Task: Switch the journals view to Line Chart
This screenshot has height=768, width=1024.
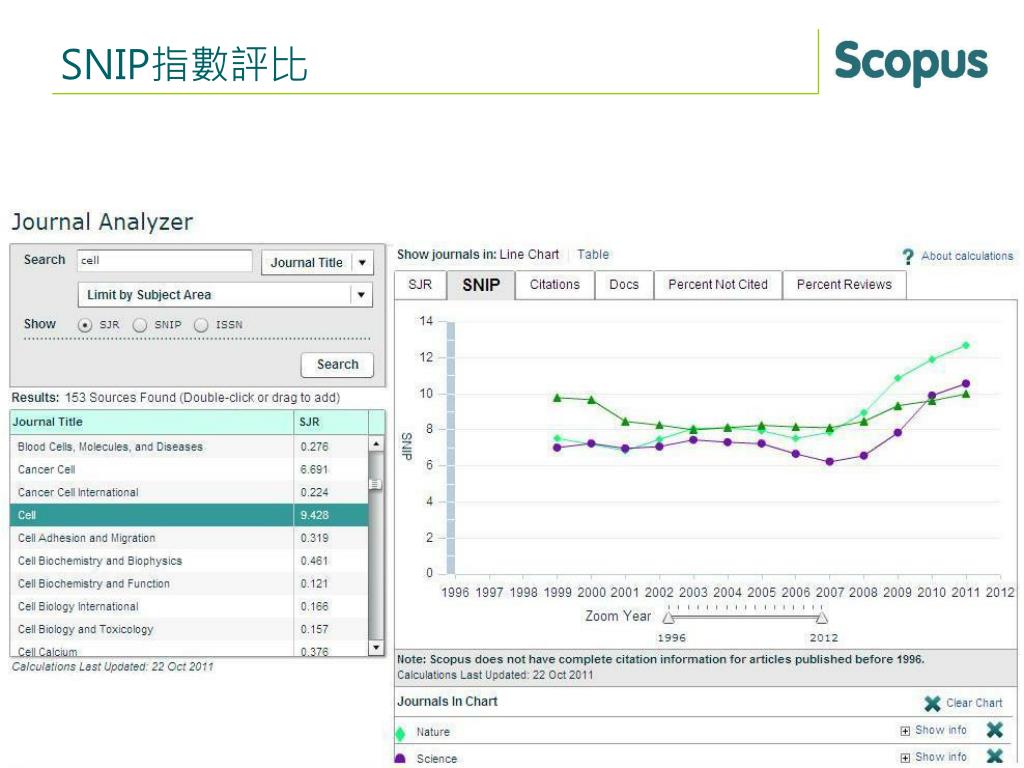Action: pos(529,255)
